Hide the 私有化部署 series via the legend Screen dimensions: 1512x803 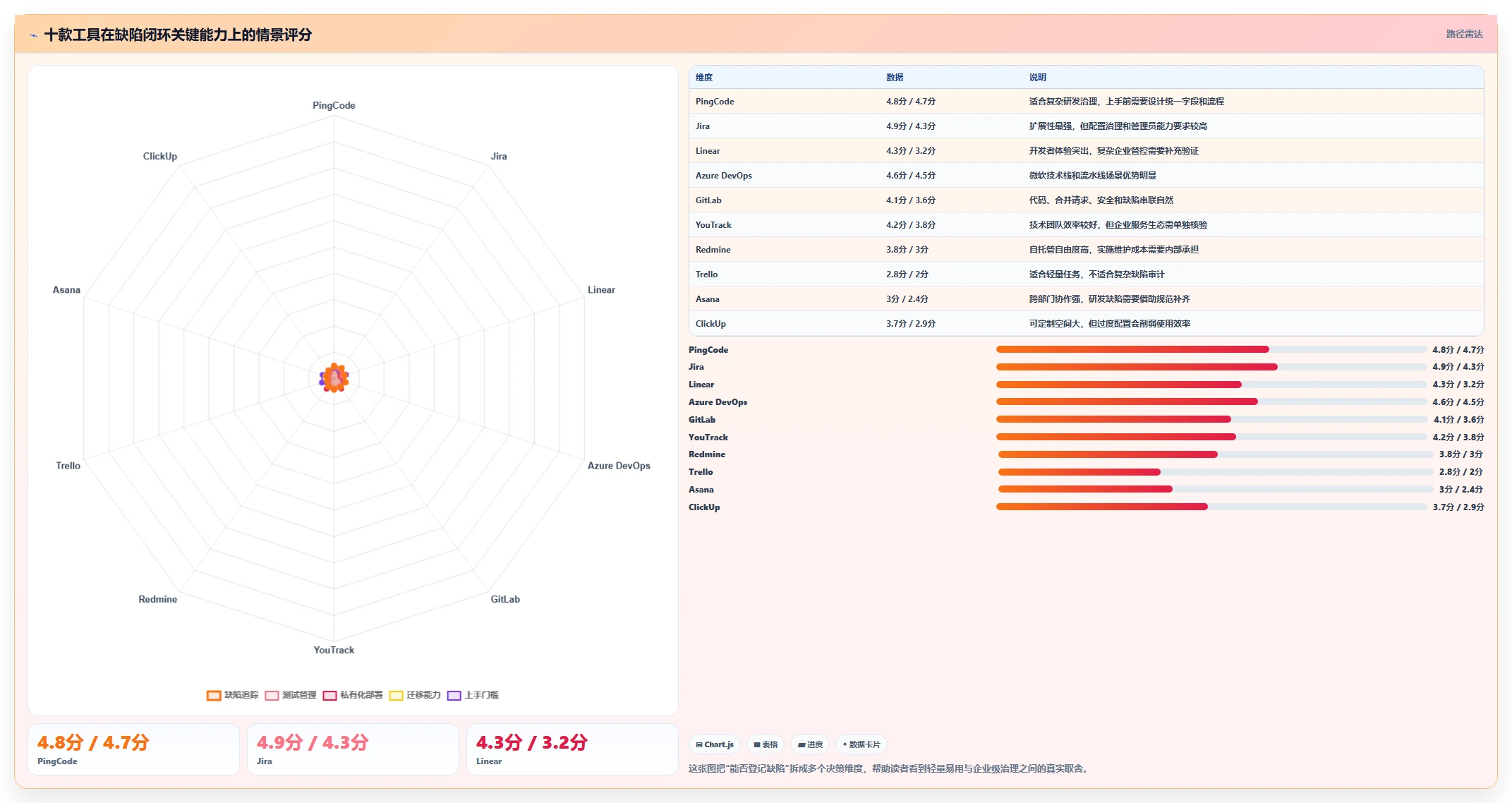353,695
